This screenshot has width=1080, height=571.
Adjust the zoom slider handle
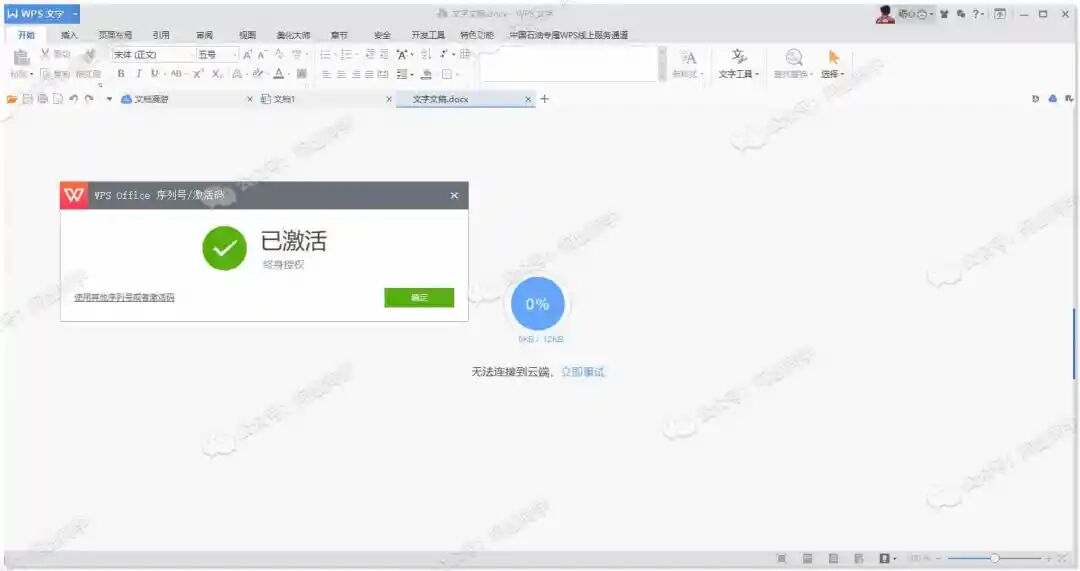995,559
